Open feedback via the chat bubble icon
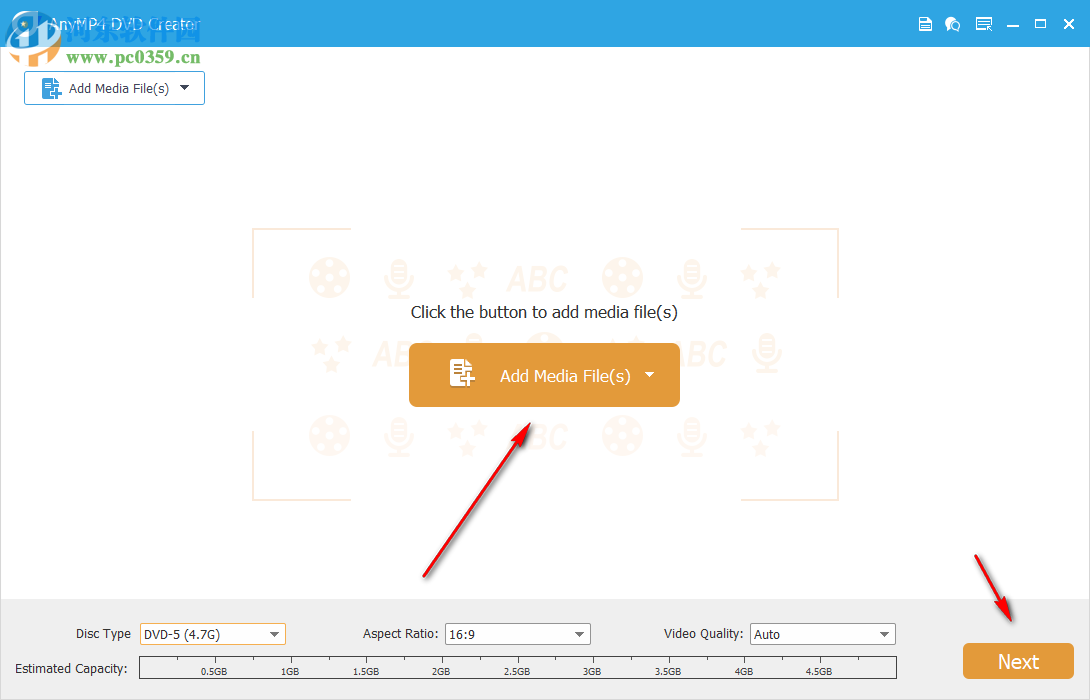The image size is (1090, 700). tap(952, 23)
